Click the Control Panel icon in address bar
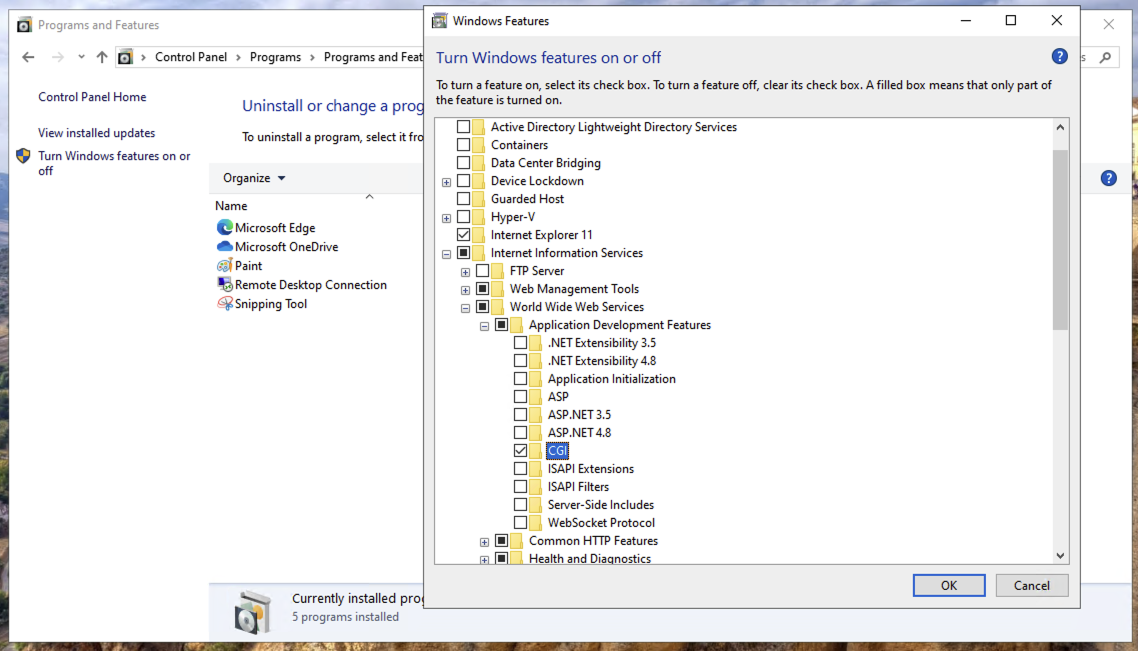 (125, 57)
